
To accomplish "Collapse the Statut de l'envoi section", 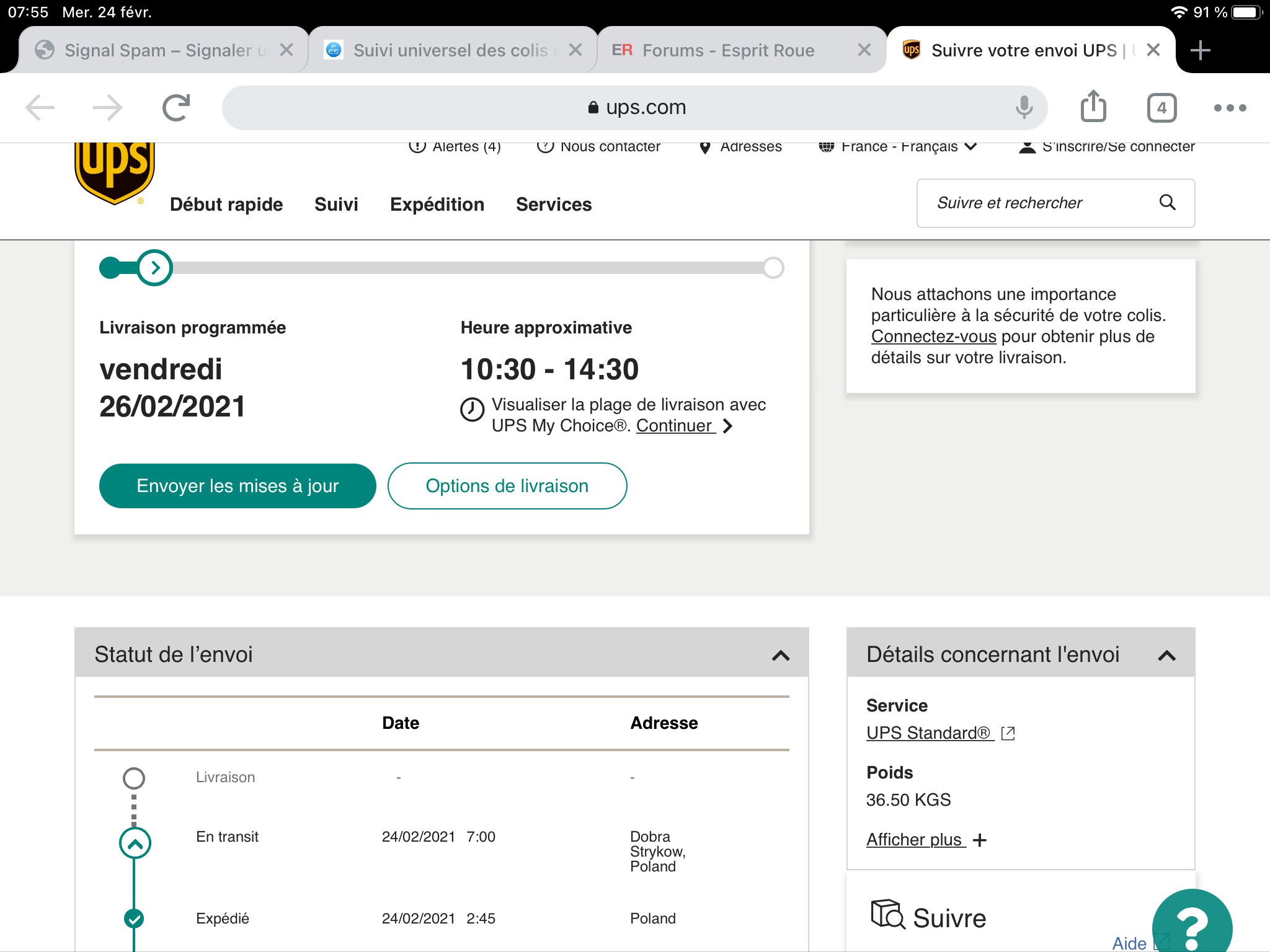I will coord(781,655).
